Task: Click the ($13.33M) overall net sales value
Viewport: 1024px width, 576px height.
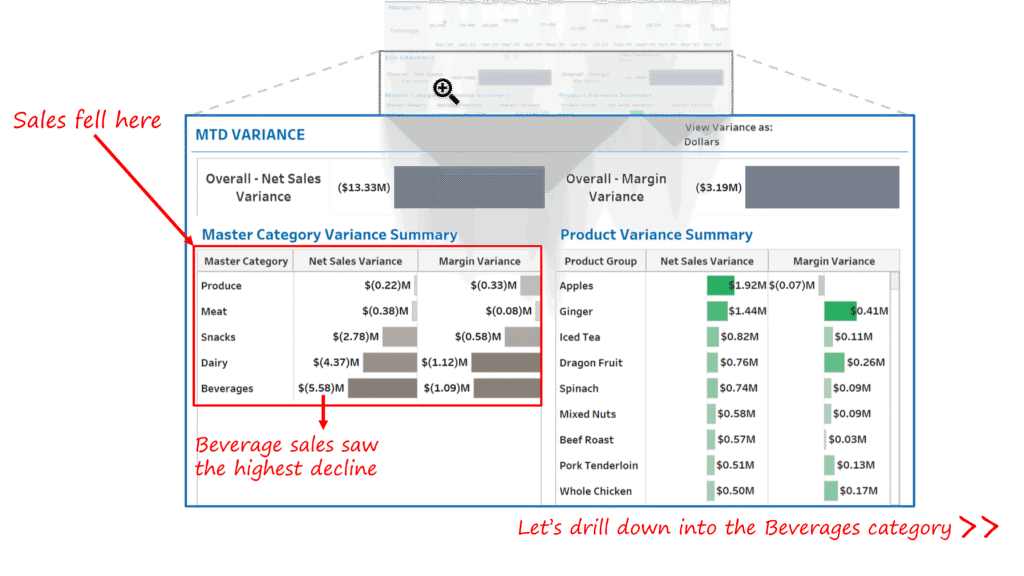Action: click(364, 187)
